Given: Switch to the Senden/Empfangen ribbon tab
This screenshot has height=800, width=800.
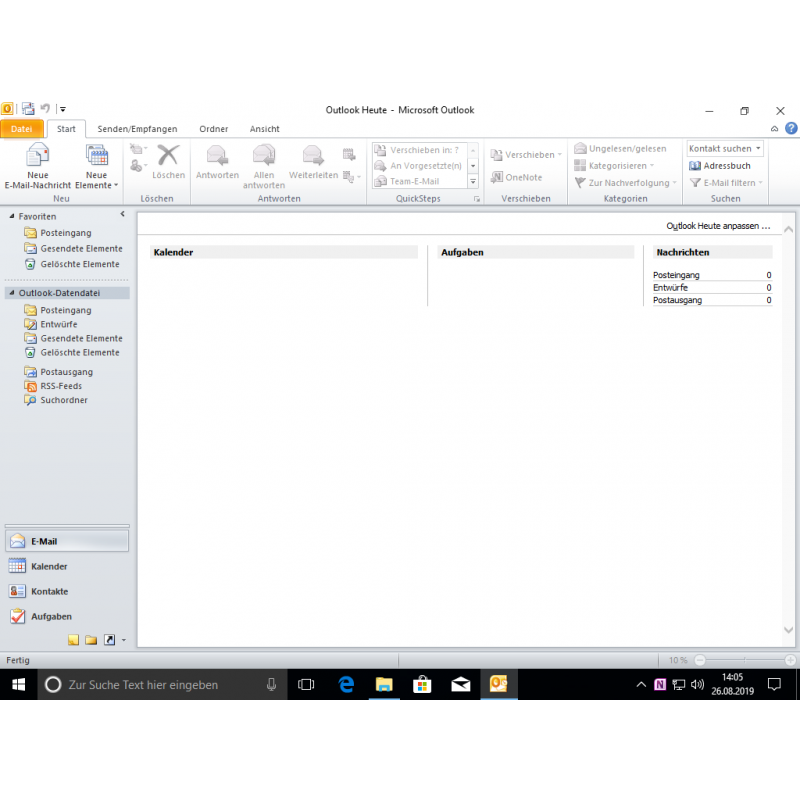Looking at the screenshot, I should click(137, 129).
